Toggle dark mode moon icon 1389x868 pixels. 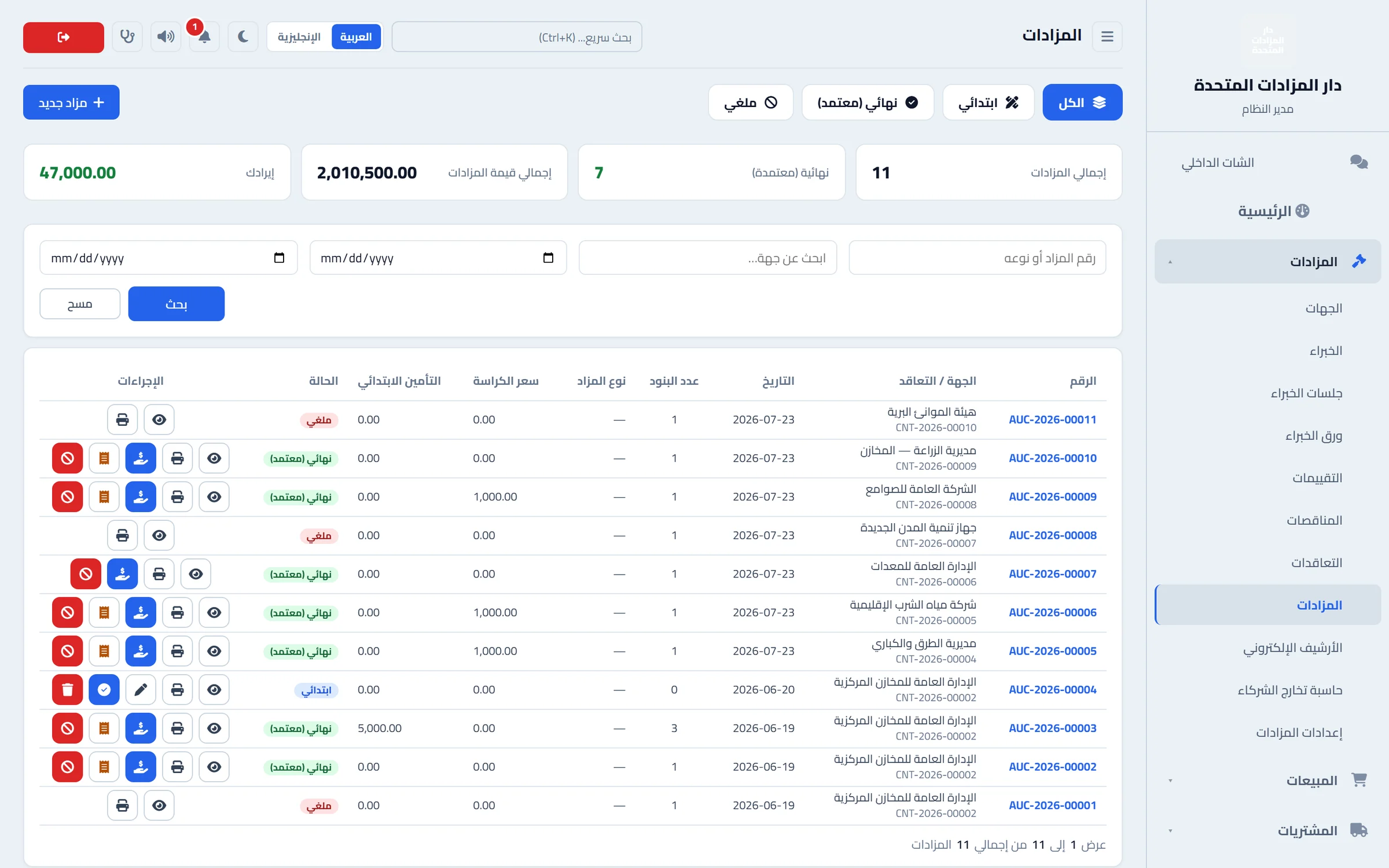pyautogui.click(x=243, y=37)
